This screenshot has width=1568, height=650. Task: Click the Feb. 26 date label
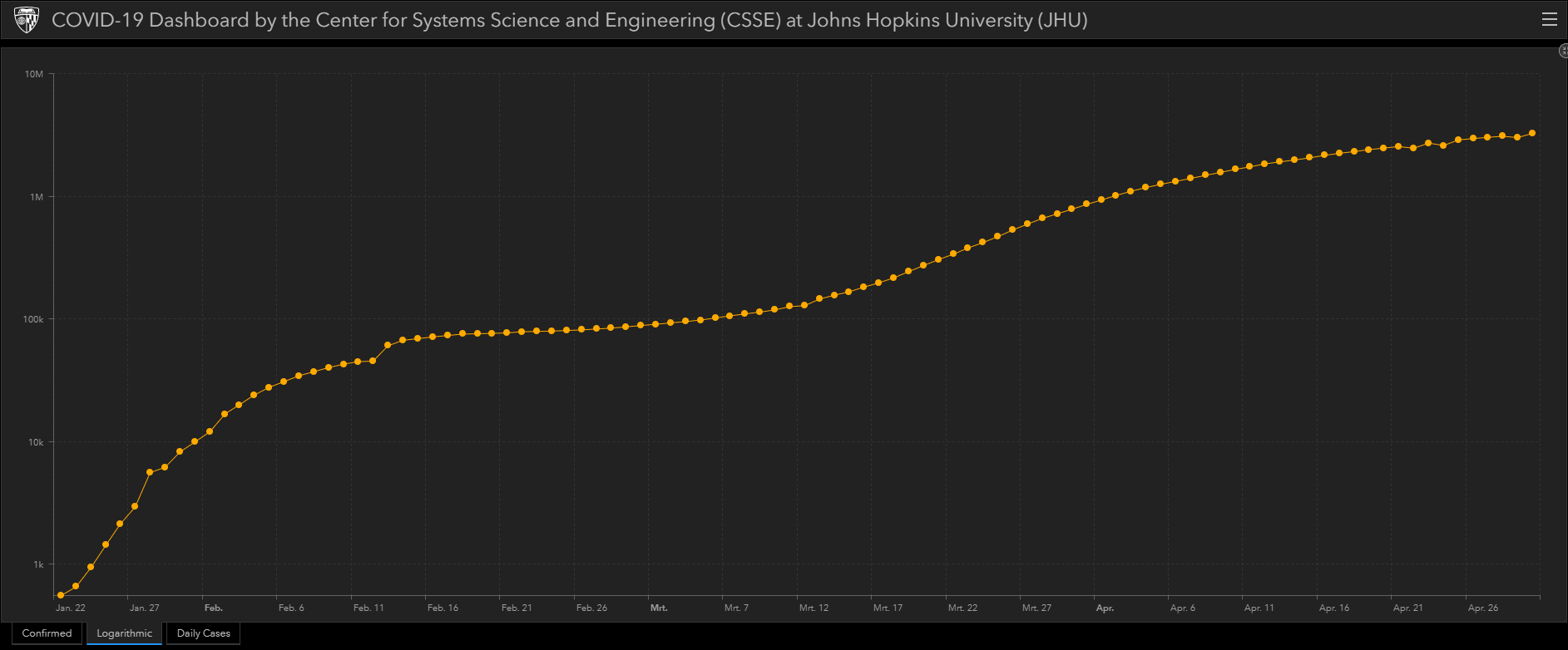pyautogui.click(x=591, y=608)
